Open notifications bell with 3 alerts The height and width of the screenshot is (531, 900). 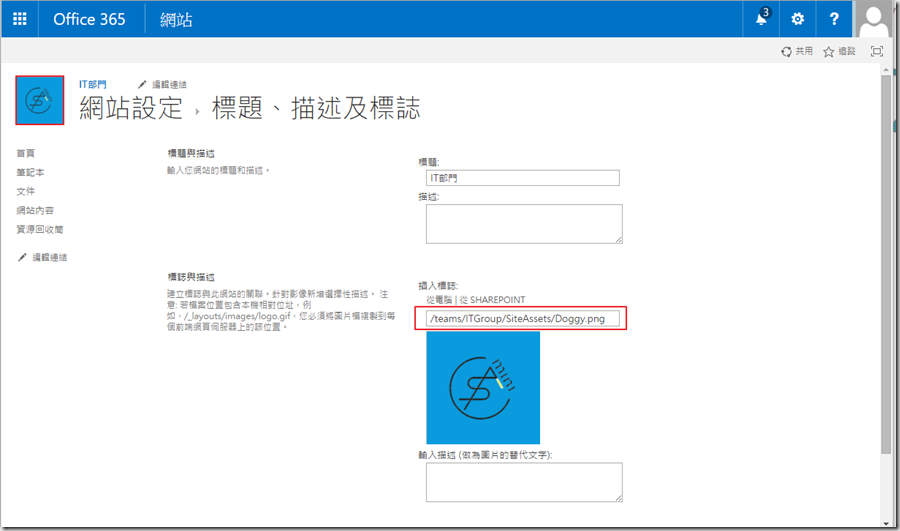pos(762,19)
